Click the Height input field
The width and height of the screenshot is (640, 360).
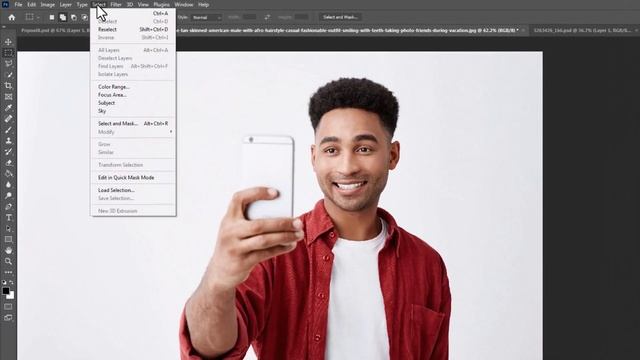click(302, 17)
